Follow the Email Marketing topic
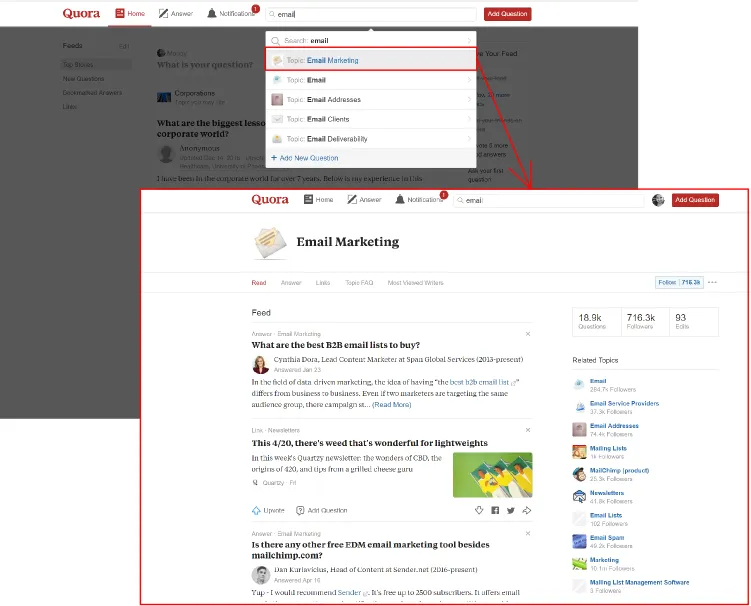The height and width of the screenshot is (606, 751). click(679, 282)
